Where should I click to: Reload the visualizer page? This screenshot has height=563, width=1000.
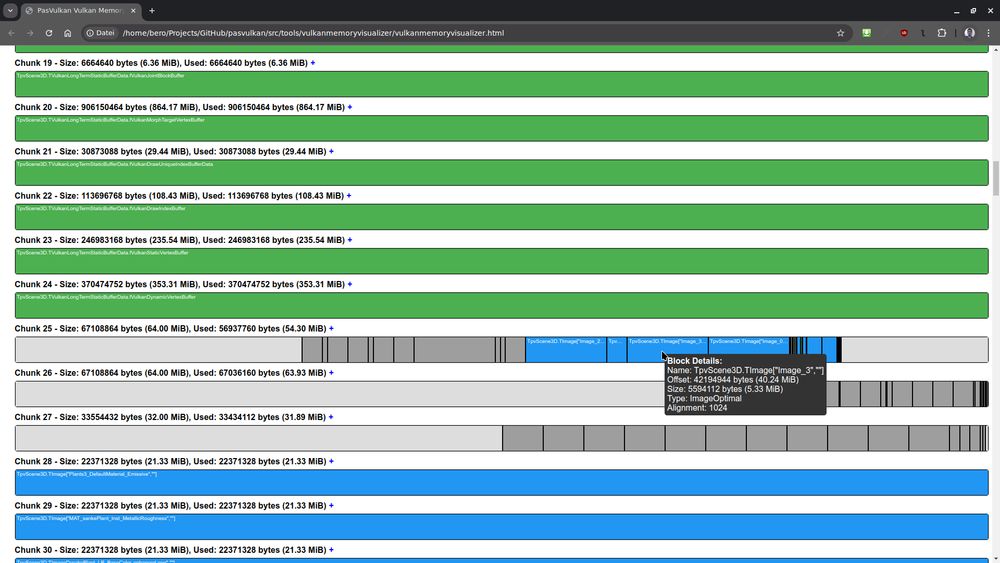48,33
